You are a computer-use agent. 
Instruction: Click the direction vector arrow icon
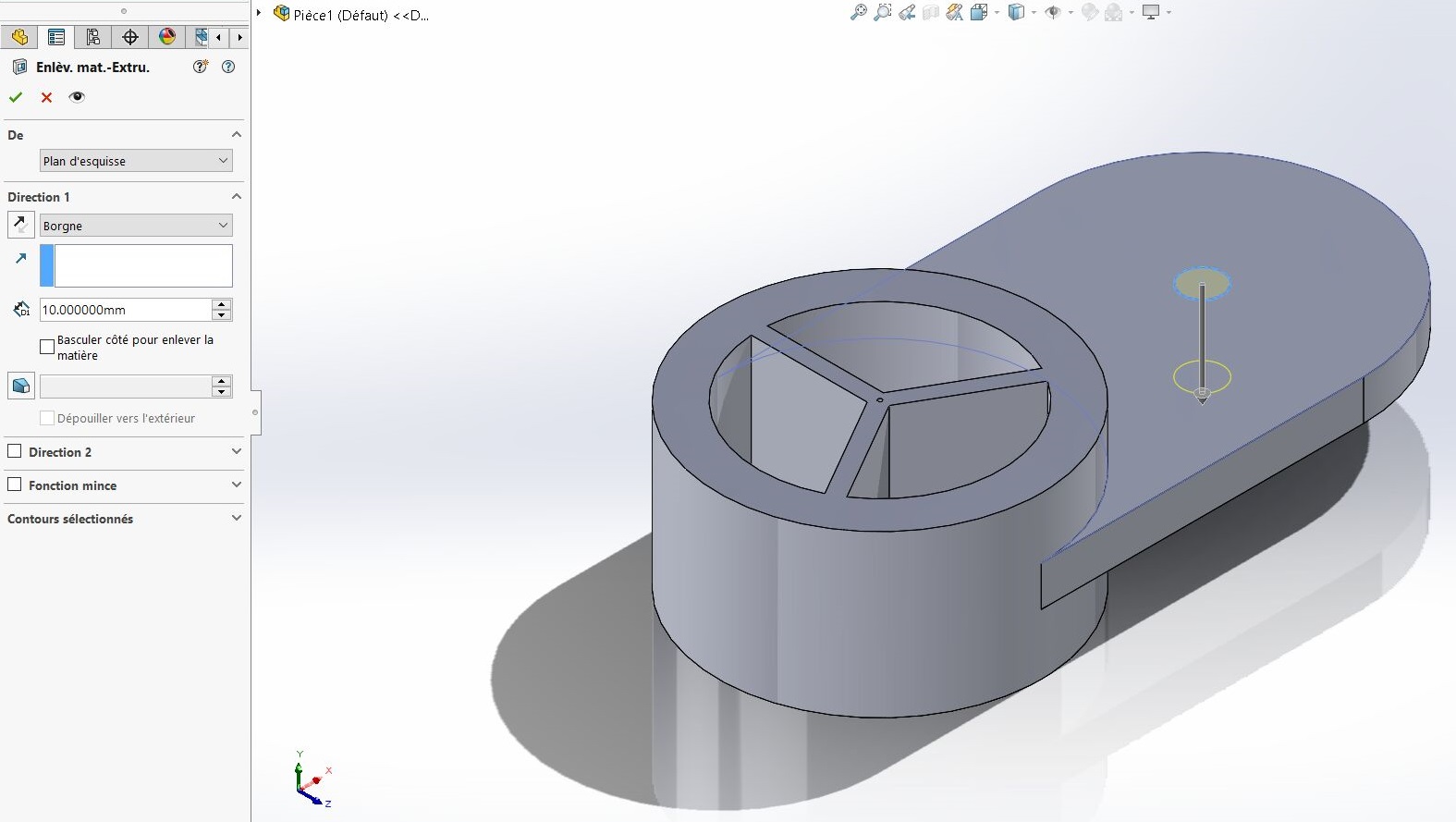(x=20, y=259)
